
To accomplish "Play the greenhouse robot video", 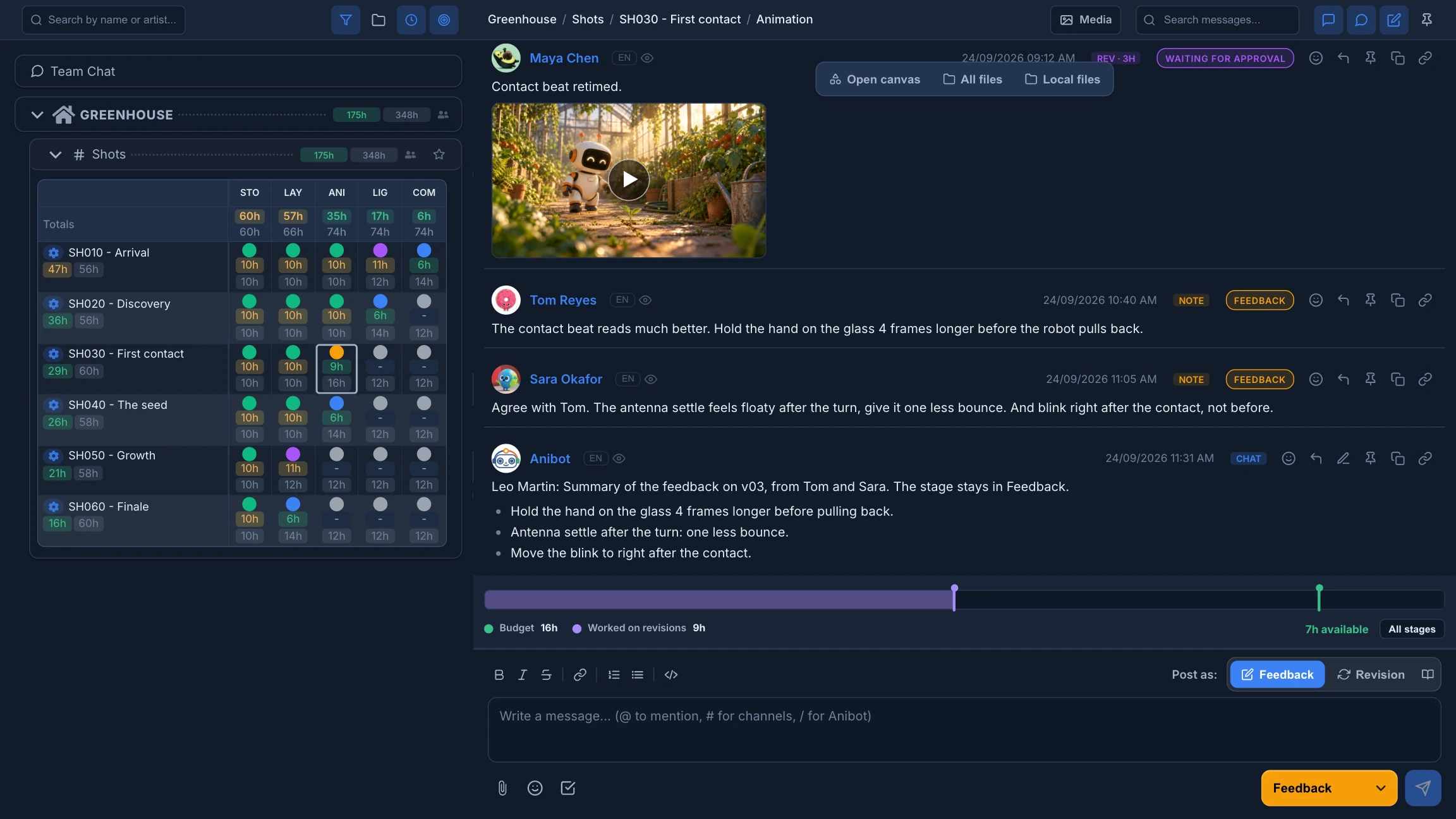I will (x=629, y=180).
